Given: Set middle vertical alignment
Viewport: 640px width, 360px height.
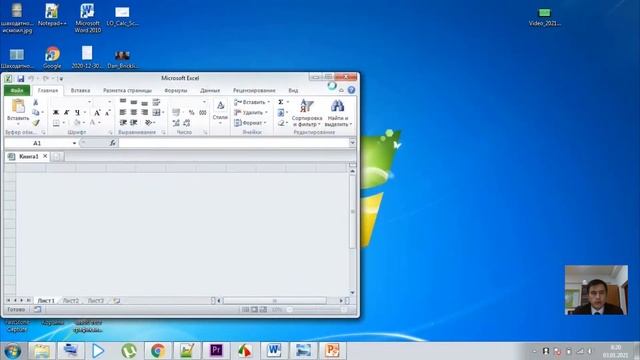Looking at the screenshot, I should coord(134,102).
